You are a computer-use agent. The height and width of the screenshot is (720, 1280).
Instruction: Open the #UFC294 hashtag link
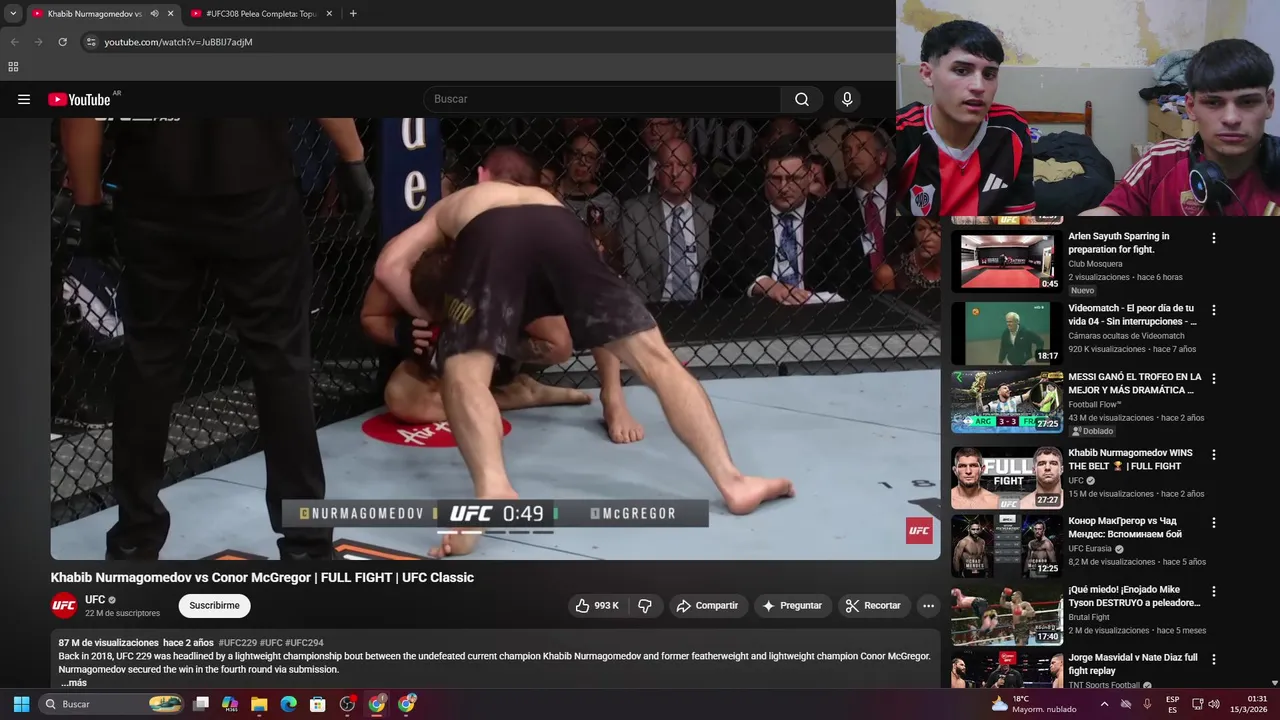[304, 643]
